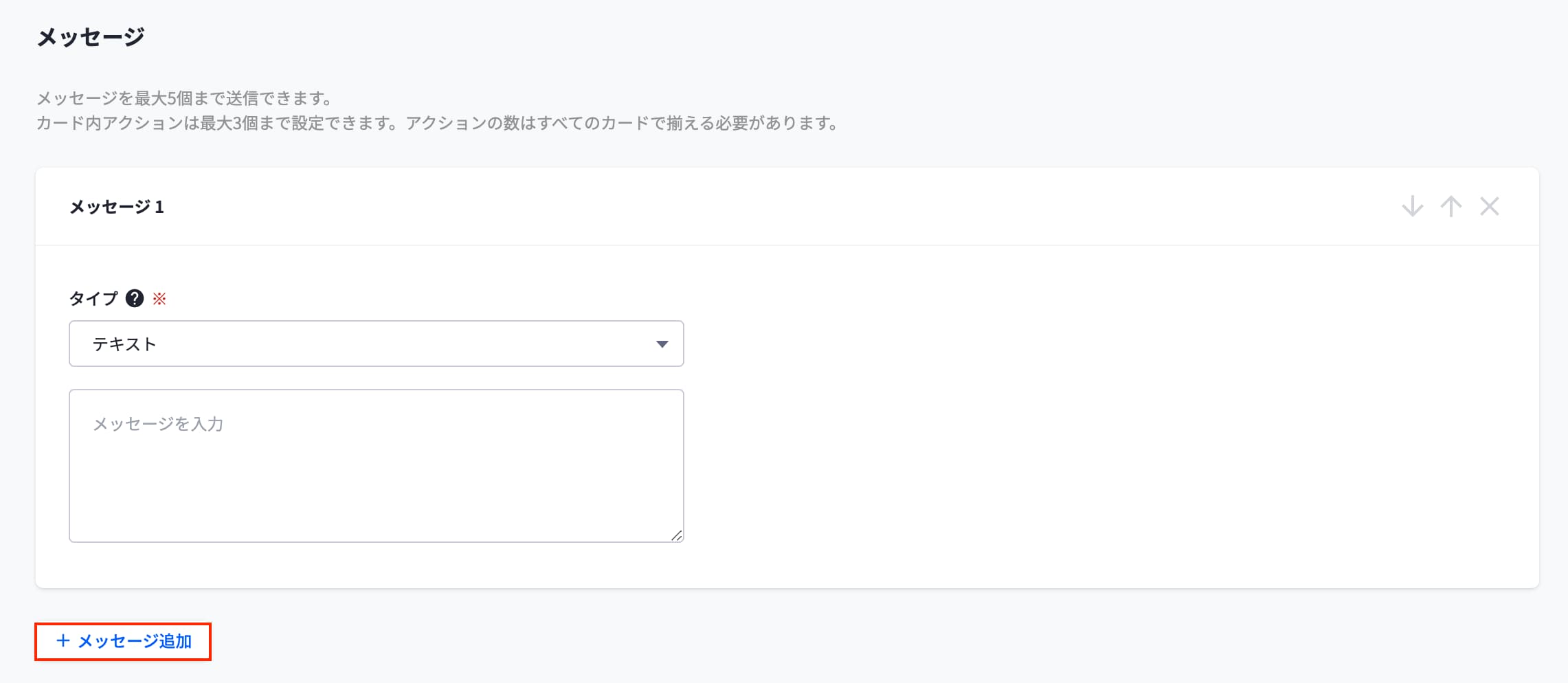
Task: Move Message 1 up with arrow icon
Action: point(1451,206)
